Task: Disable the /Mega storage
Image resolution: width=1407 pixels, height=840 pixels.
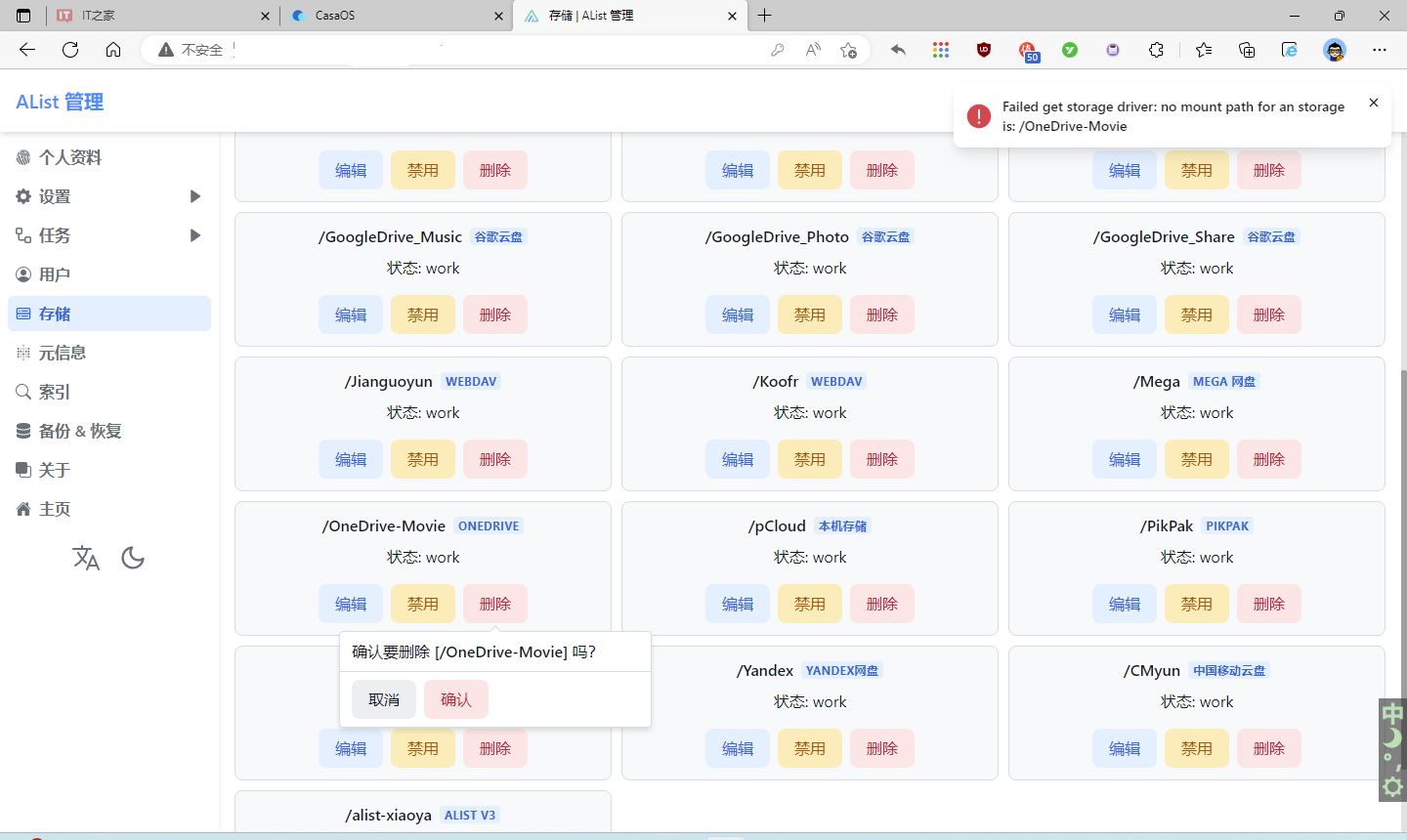Action: point(1196,458)
